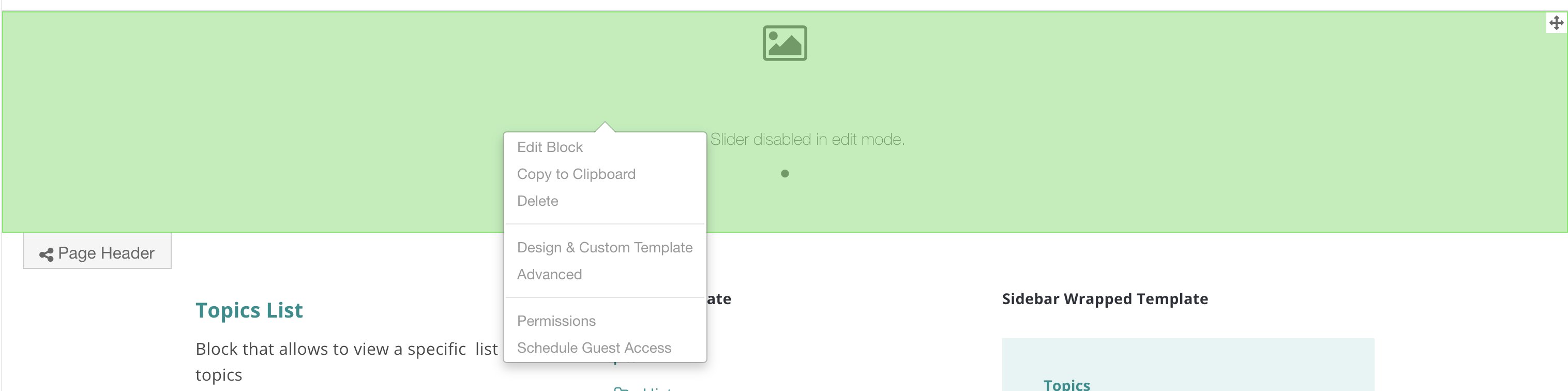Image resolution: width=1568 pixels, height=391 pixels.
Task: Open the Topics List heading link
Action: point(249,310)
